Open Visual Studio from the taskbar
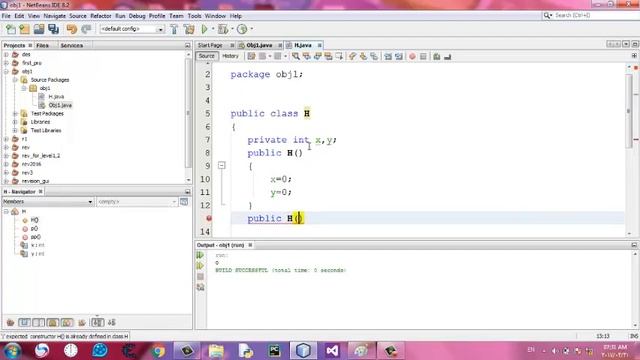640x360 pixels. (x=332, y=351)
